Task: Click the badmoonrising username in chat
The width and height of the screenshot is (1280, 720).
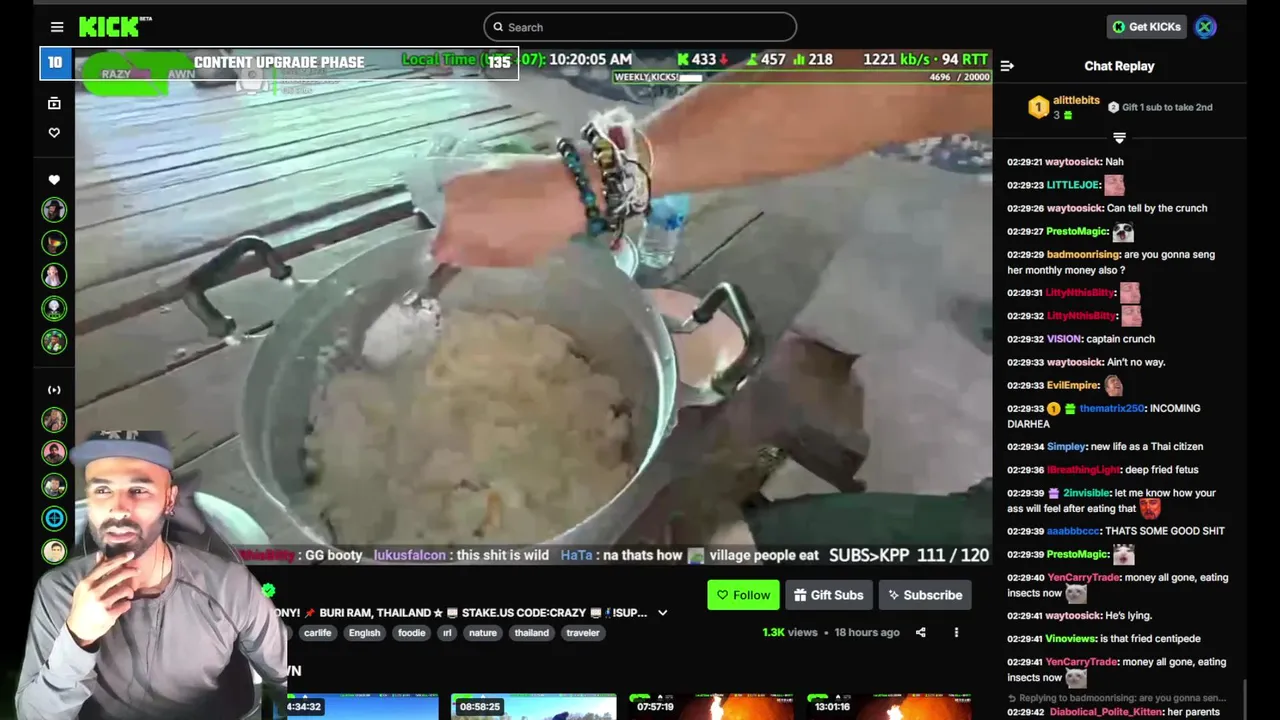Action: (1082, 255)
